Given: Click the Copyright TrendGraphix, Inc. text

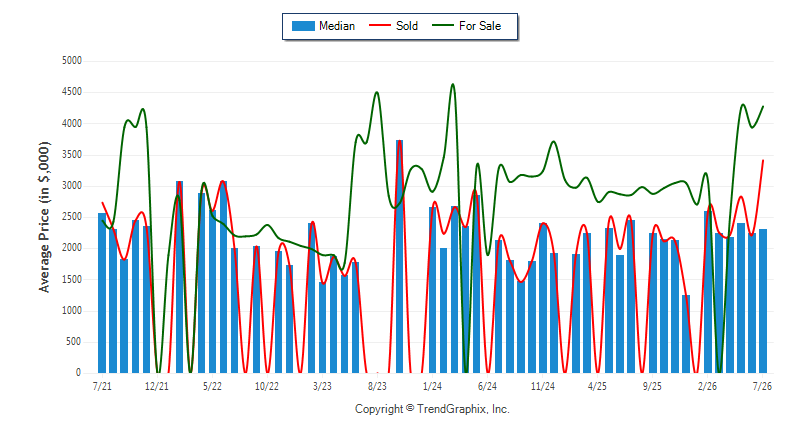Looking at the screenshot, I should [x=432, y=409].
